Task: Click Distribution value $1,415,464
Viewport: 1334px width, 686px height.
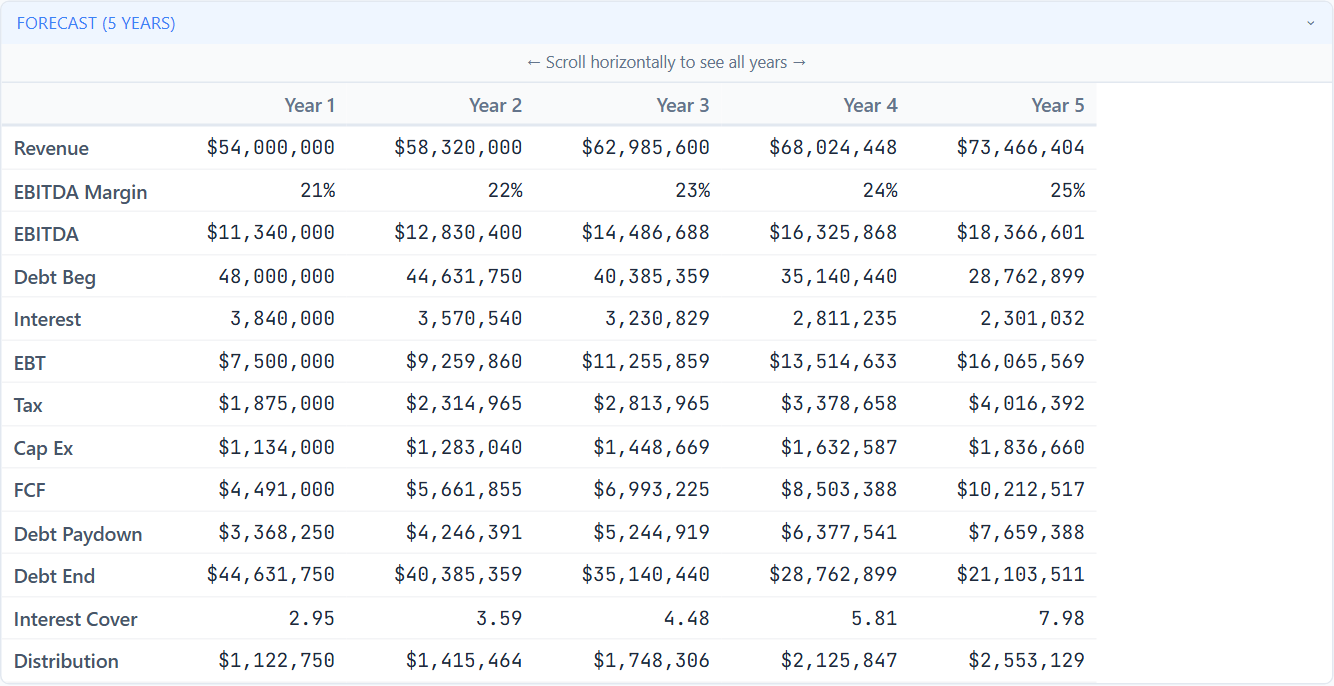Action: (464, 660)
